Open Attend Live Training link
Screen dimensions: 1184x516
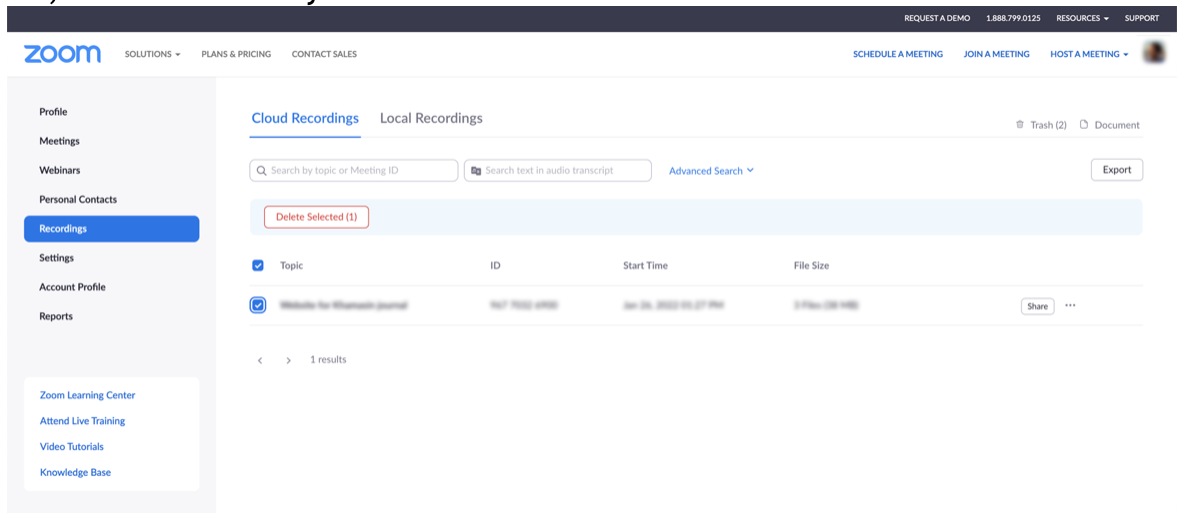(82, 421)
